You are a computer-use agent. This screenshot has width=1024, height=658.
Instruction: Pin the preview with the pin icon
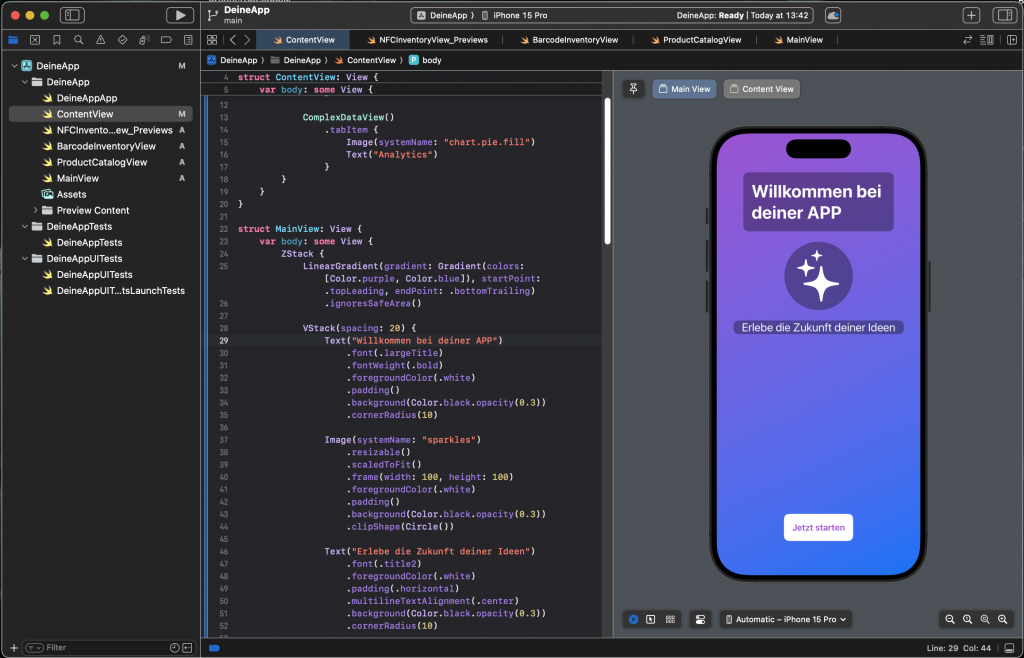coord(633,89)
